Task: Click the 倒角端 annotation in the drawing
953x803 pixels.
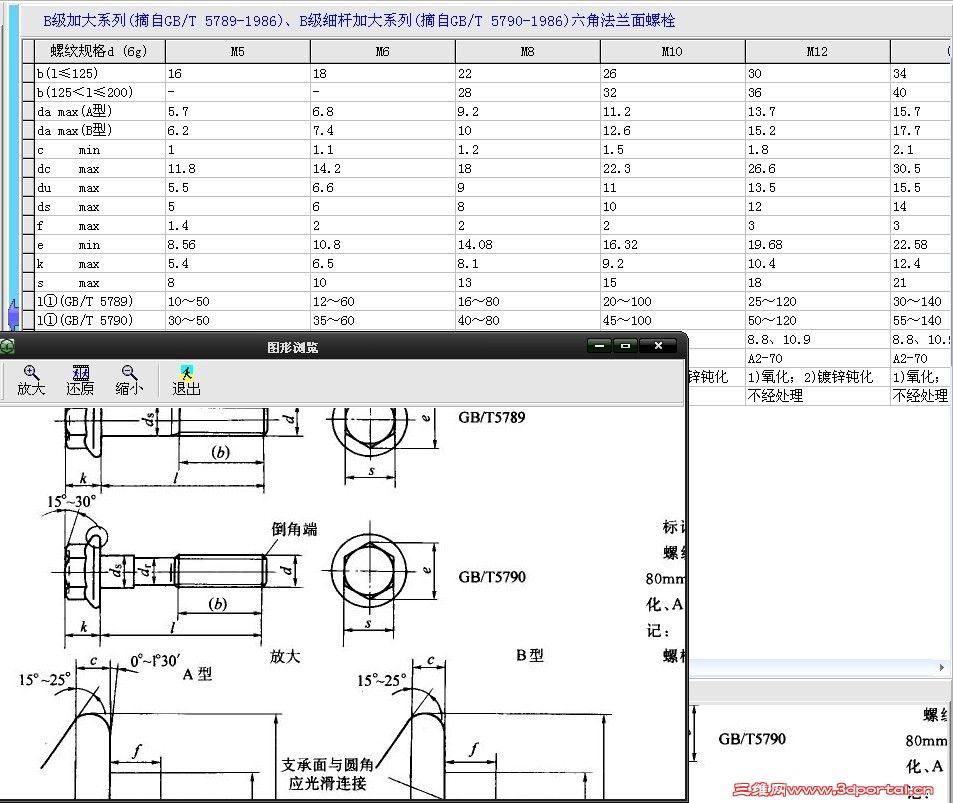Action: (x=294, y=529)
